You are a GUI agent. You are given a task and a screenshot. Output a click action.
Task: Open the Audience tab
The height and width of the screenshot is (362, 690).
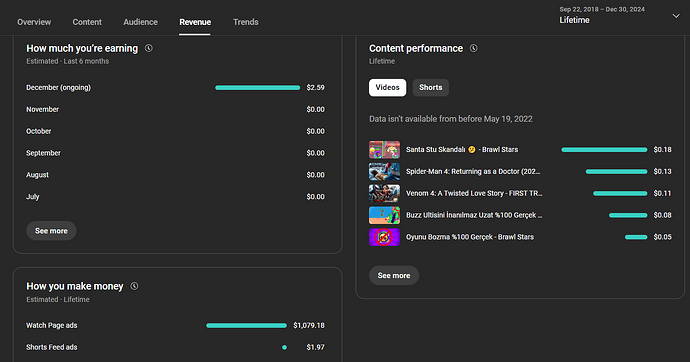coord(140,22)
